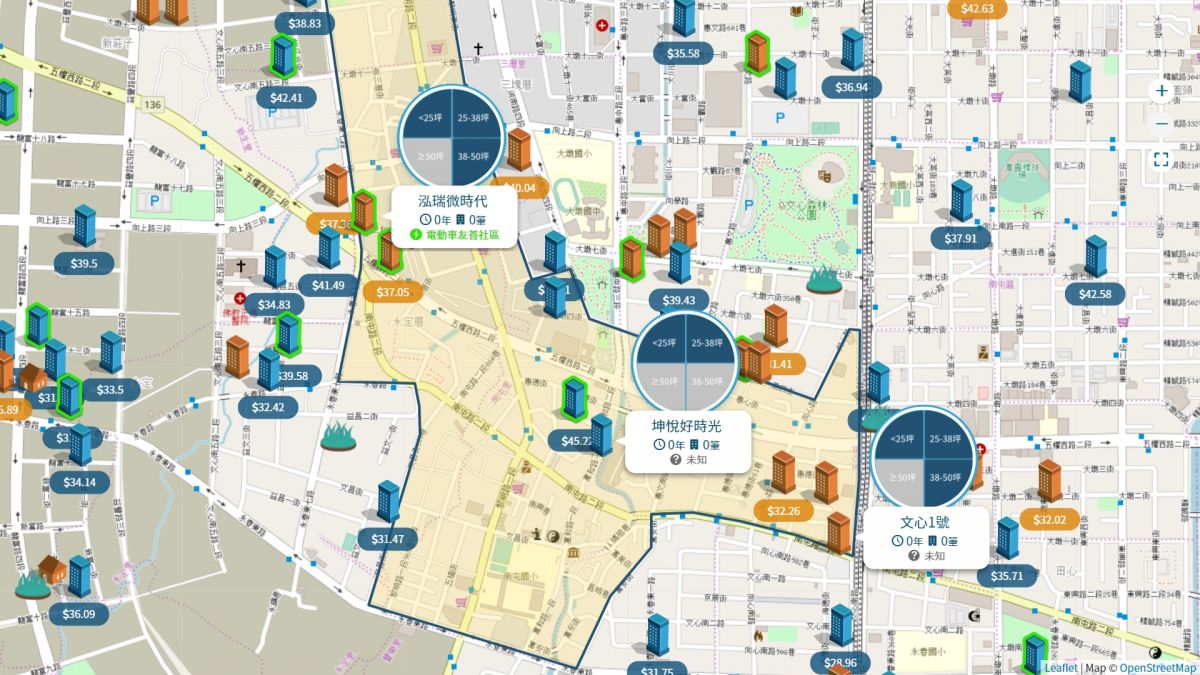Select the blue building above $33.5
The image size is (1200, 675).
111,353
